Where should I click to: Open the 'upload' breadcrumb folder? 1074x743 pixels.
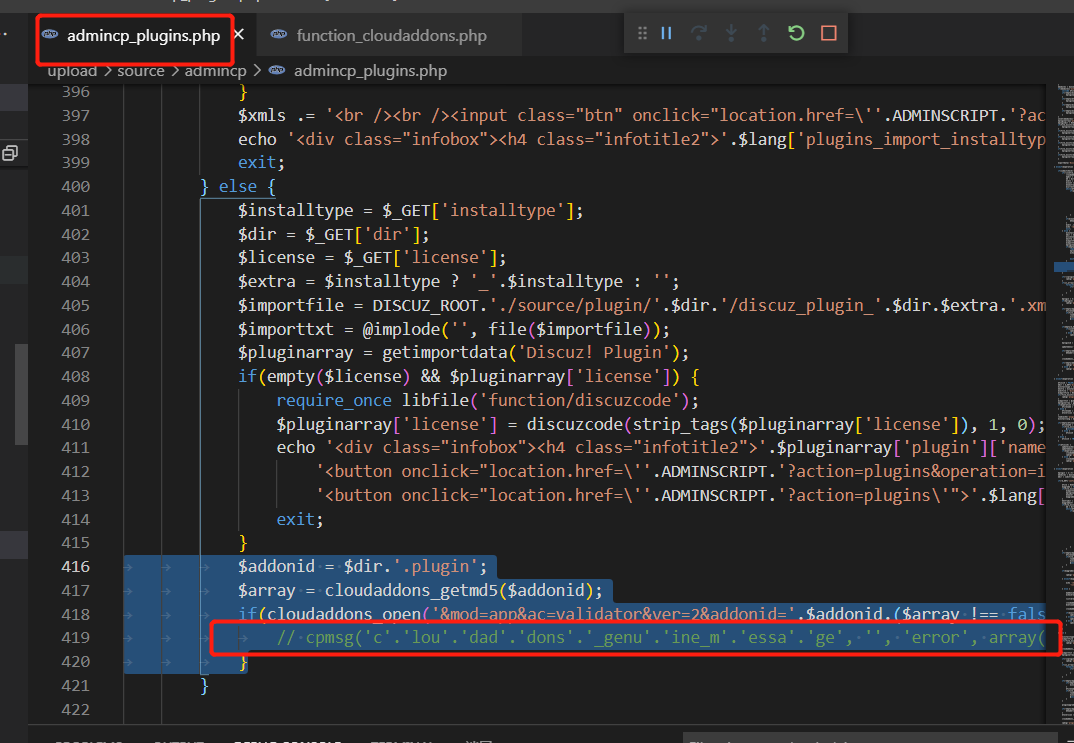point(72,71)
